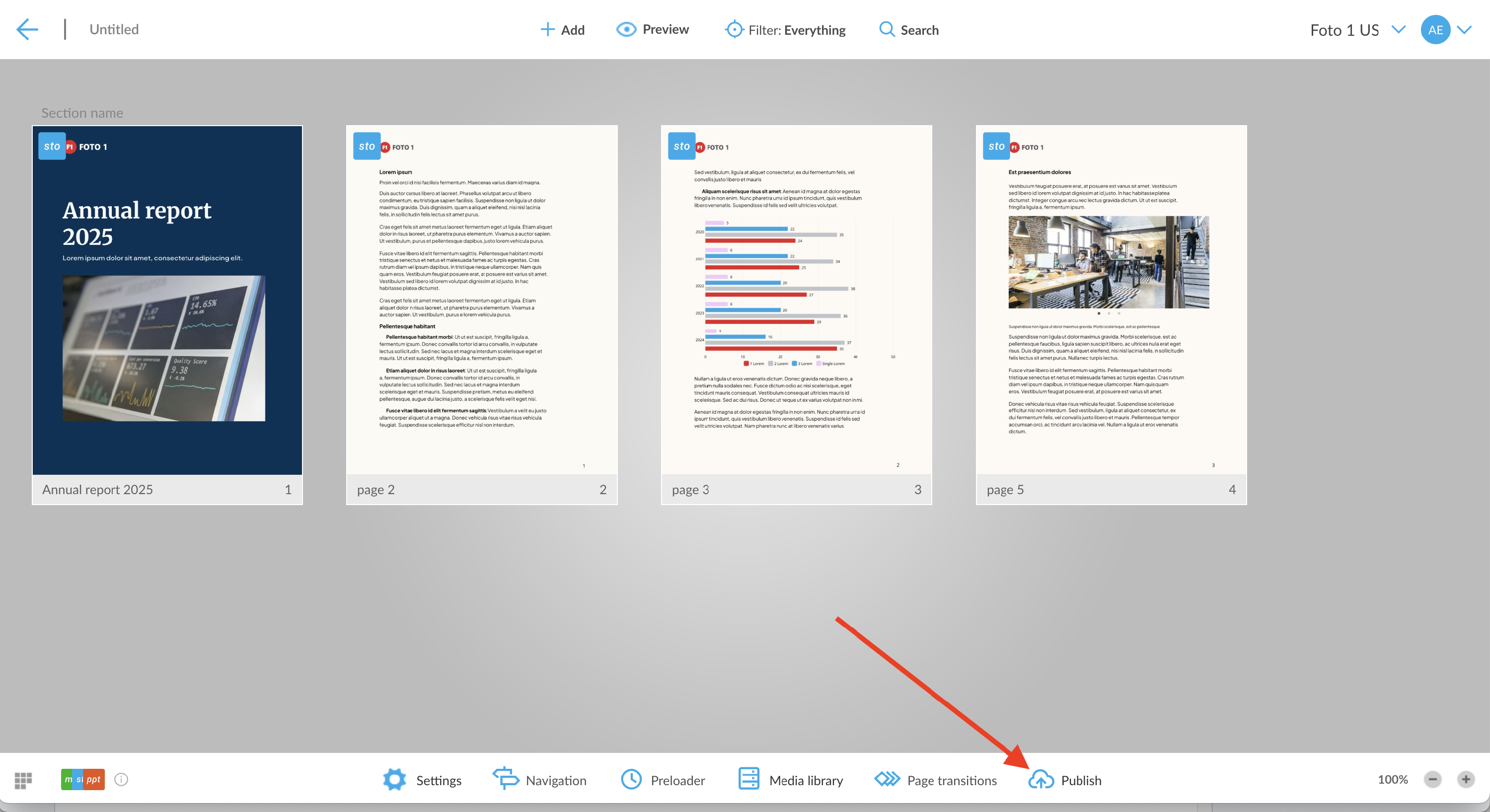Click the Untitled title field

tap(114, 29)
